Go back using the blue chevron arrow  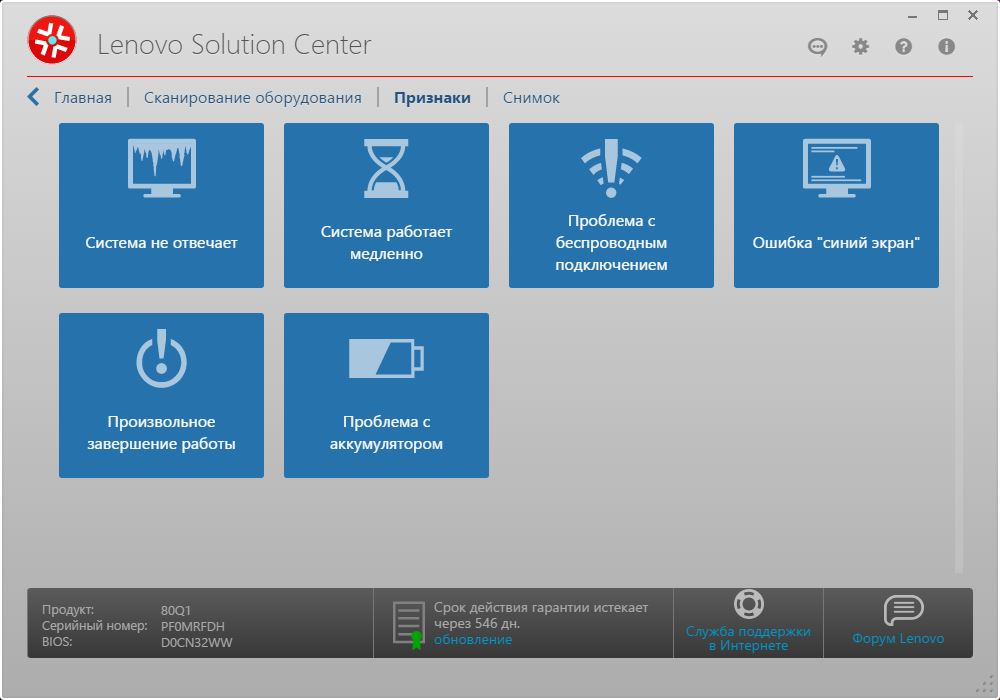click(x=33, y=97)
